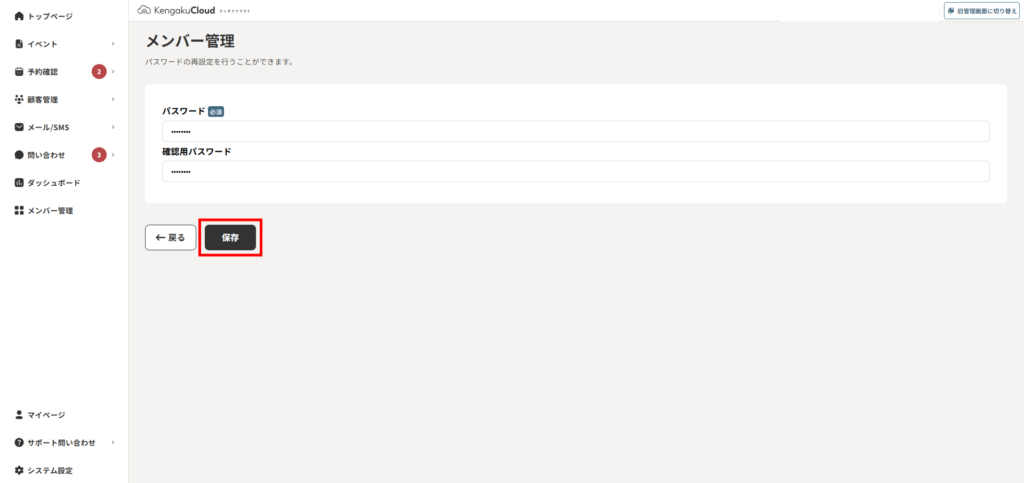Click the document icon beside イベント
Image resolution: width=1024 pixels, height=483 pixels.
(x=19, y=44)
